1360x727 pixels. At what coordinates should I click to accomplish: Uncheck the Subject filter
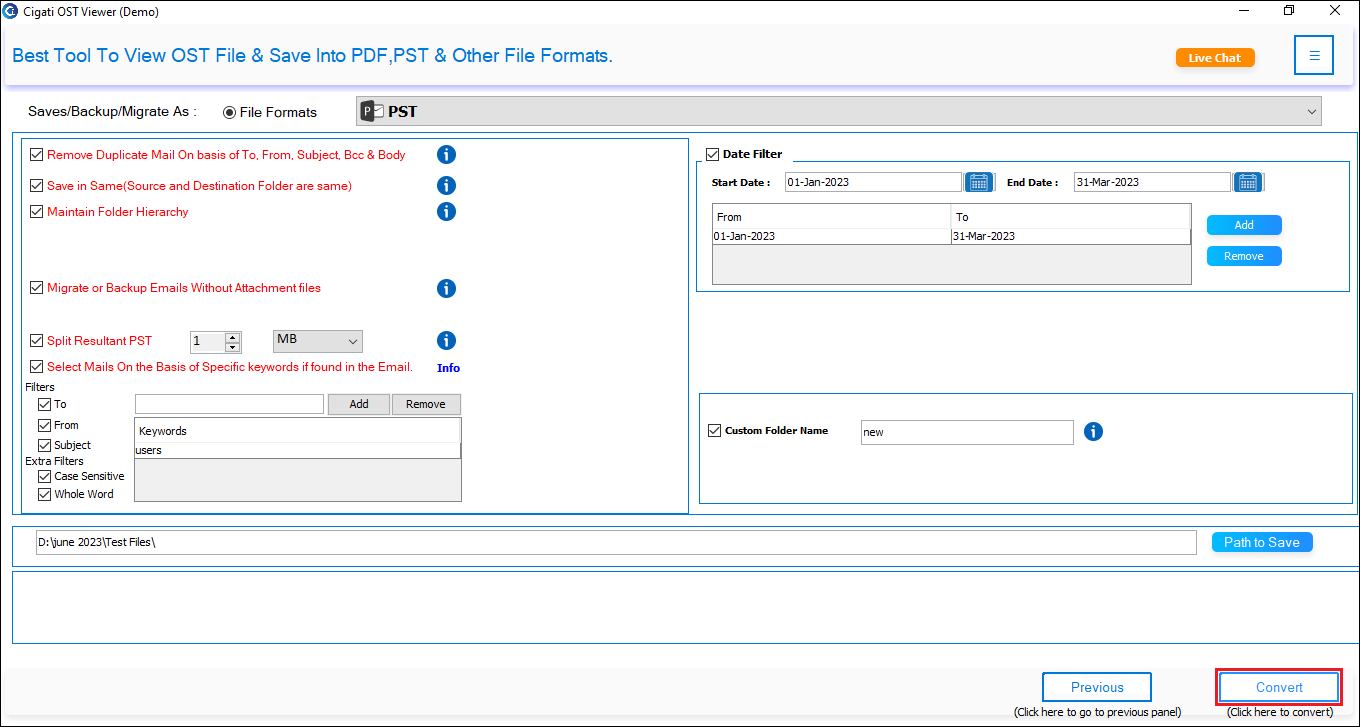click(x=44, y=445)
